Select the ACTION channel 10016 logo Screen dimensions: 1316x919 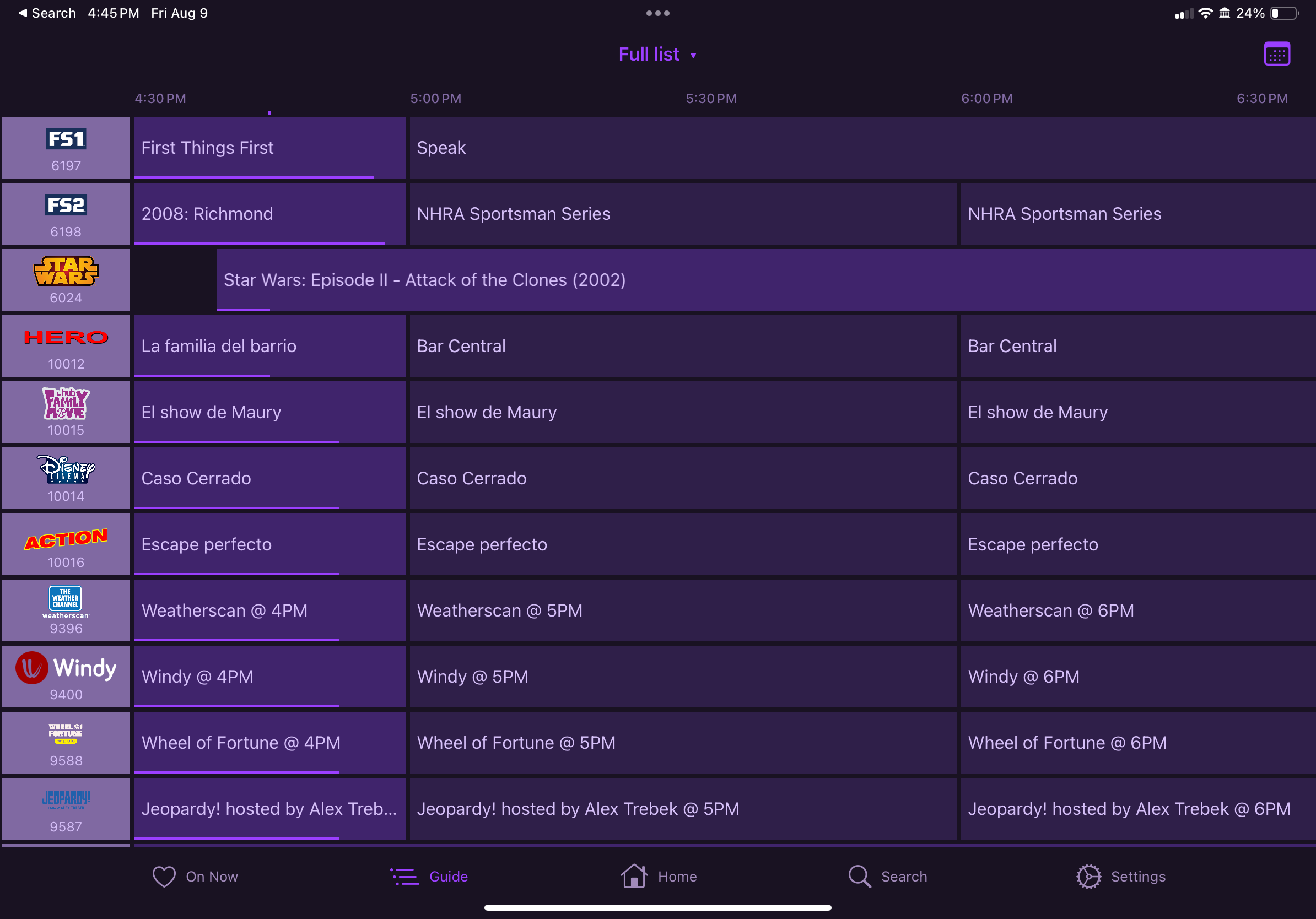[x=66, y=539]
